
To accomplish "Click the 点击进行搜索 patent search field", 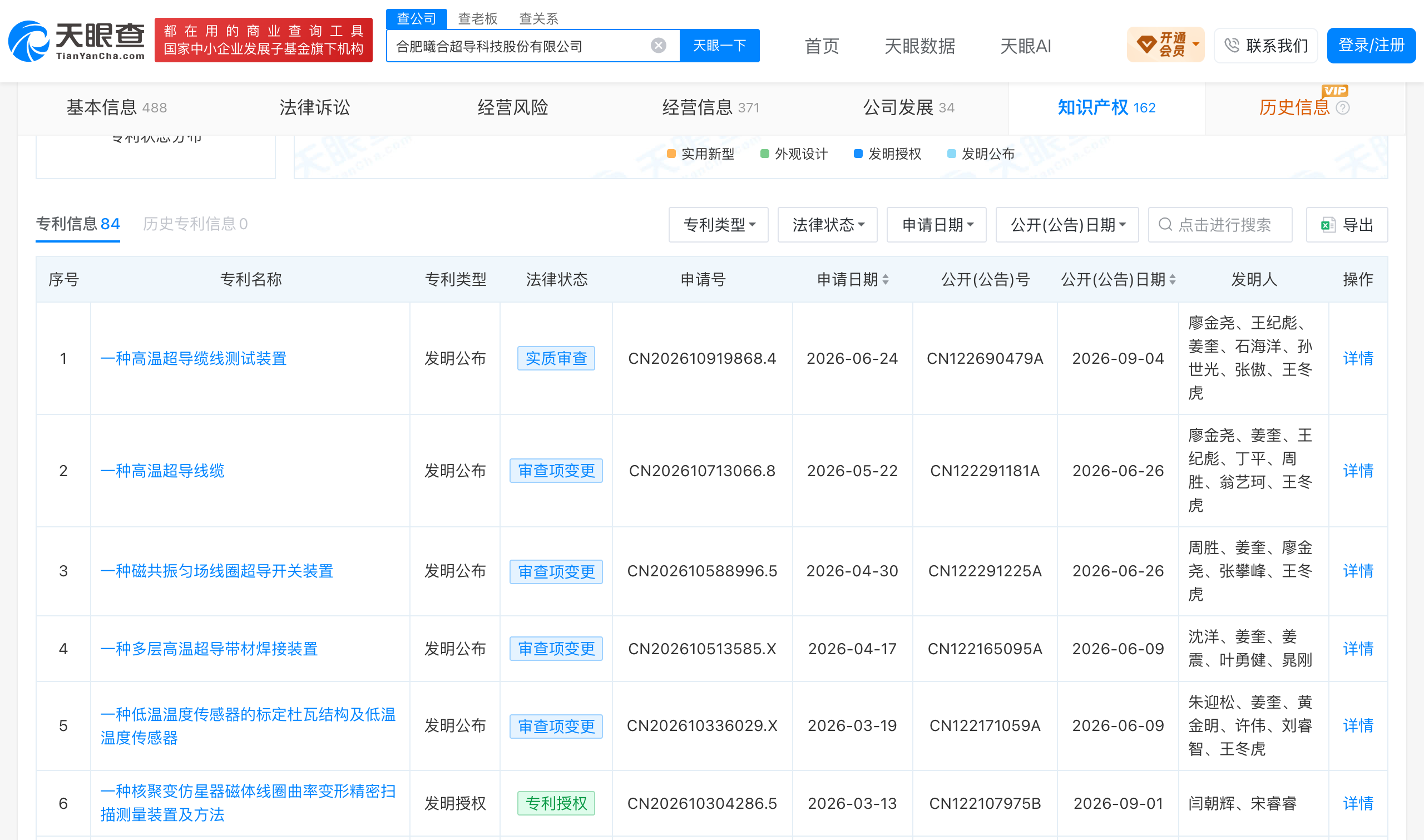I will [x=1220, y=225].
